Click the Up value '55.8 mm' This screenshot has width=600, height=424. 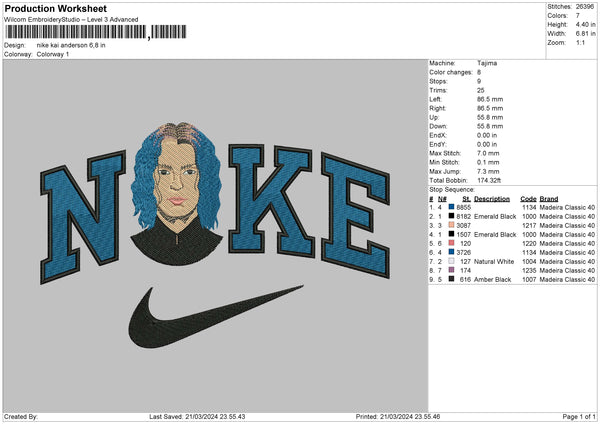[490, 117]
